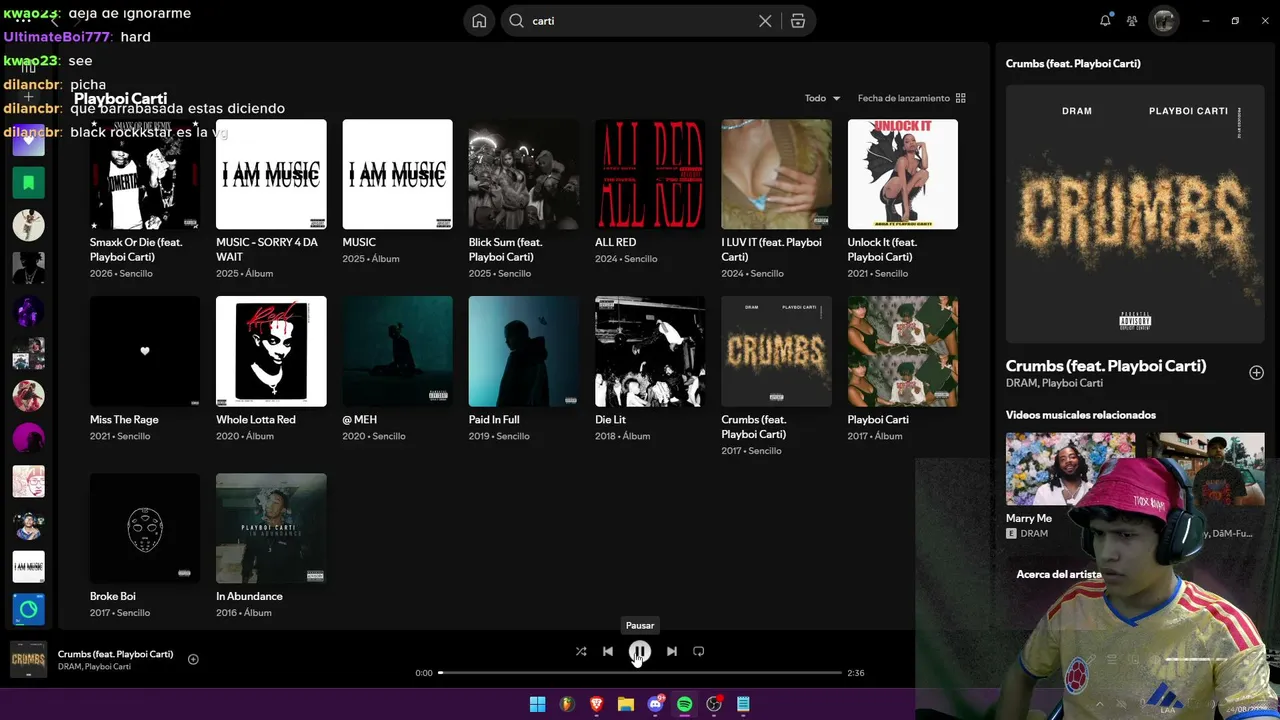1280x720 pixels.
Task: Toggle shuffle playback
Action: 581,651
